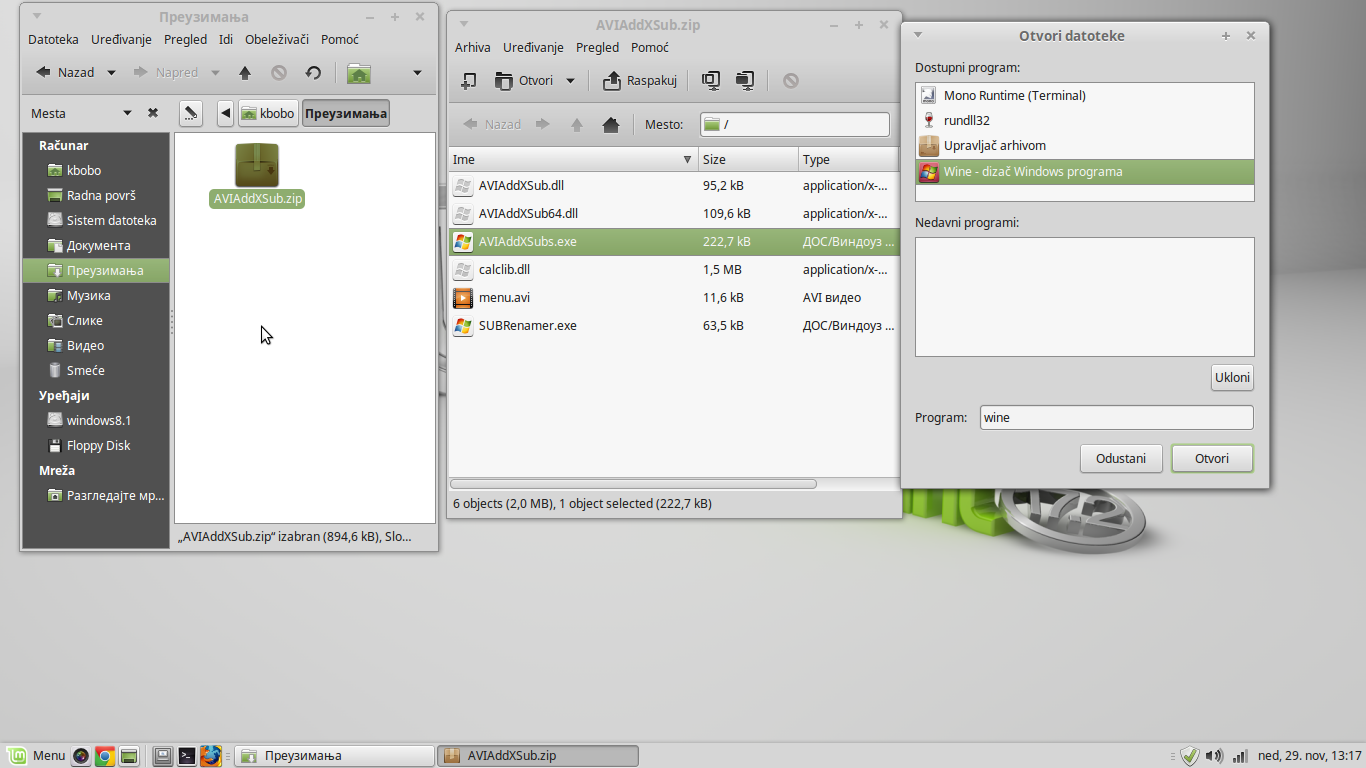Open network tray icon
Viewport: 1366px width, 768px height.
[x=1240, y=756]
